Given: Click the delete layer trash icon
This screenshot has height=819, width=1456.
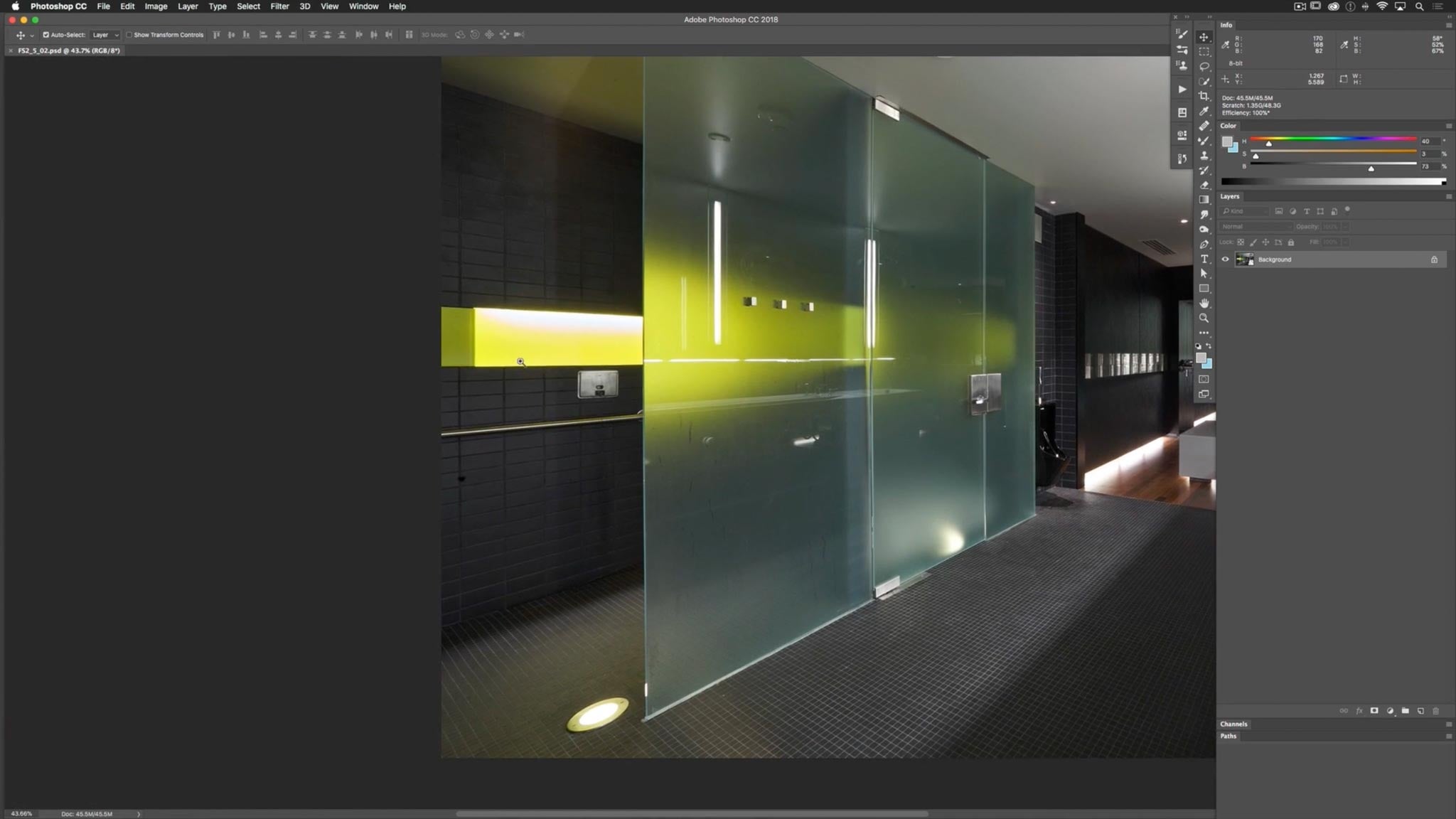Looking at the screenshot, I should [1435, 711].
